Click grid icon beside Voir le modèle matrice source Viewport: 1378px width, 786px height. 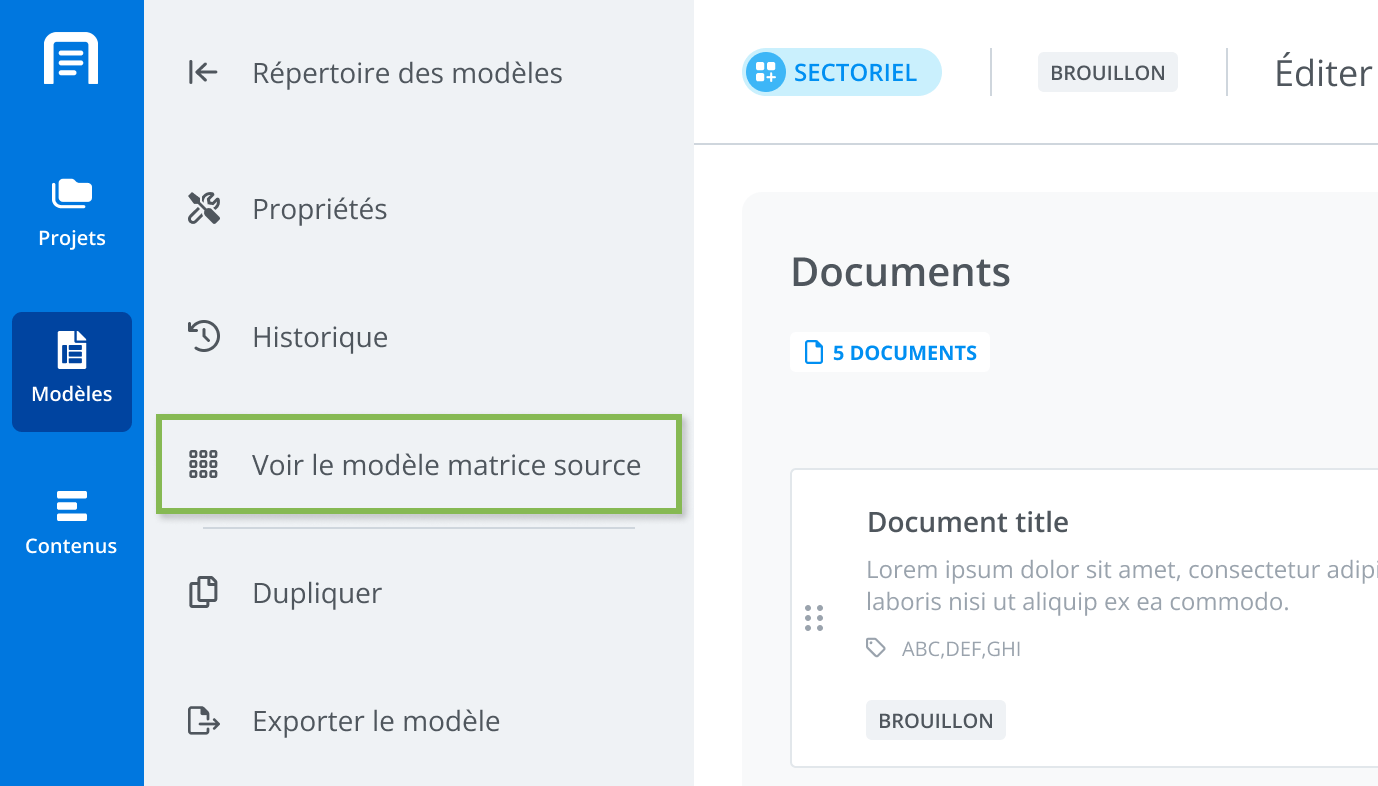(203, 465)
